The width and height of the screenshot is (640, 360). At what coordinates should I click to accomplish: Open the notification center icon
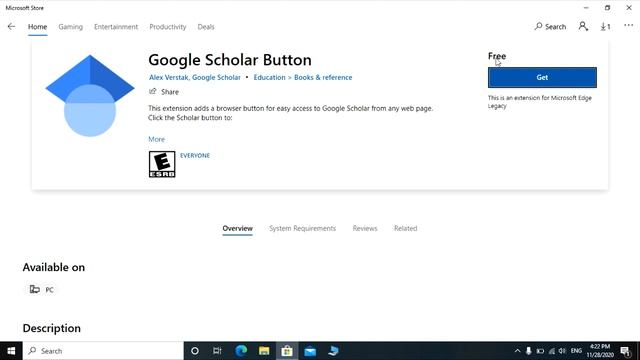[625, 351]
